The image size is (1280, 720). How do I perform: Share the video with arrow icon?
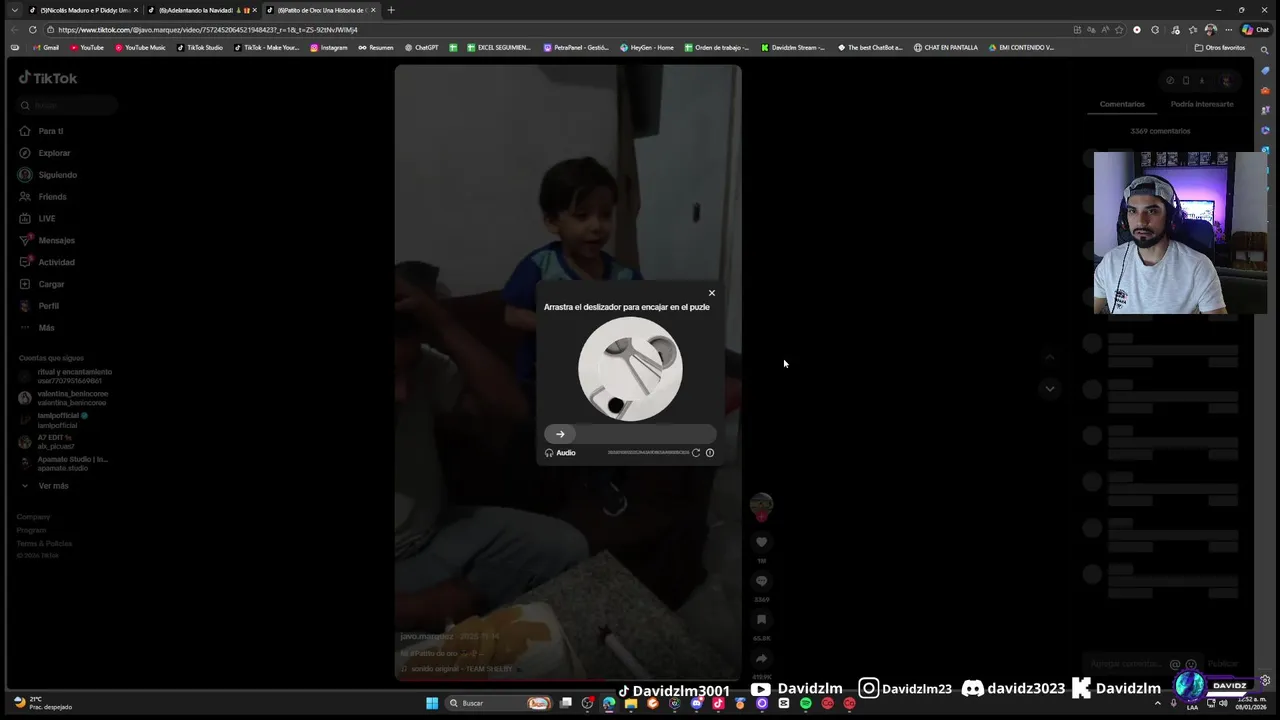tap(761, 658)
